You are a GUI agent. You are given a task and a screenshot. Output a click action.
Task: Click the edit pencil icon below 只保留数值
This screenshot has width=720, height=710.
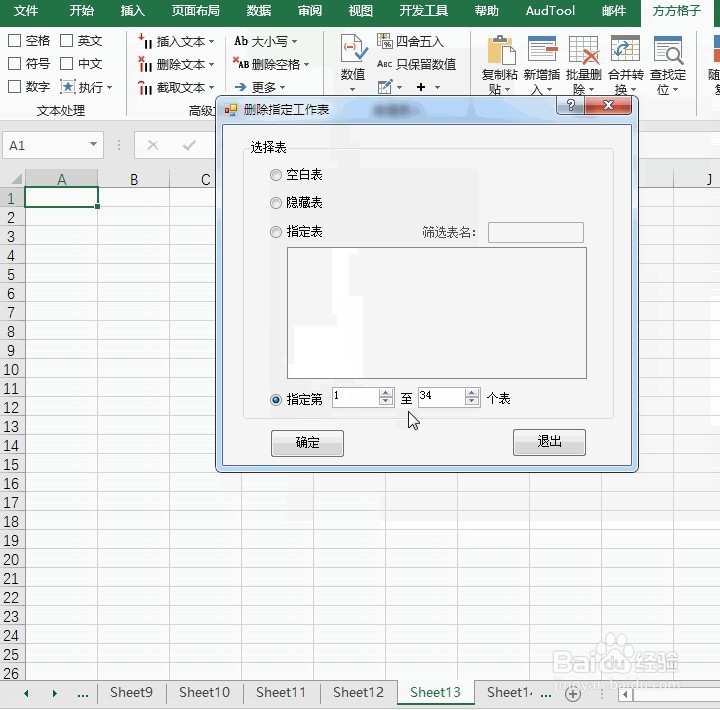(385, 86)
